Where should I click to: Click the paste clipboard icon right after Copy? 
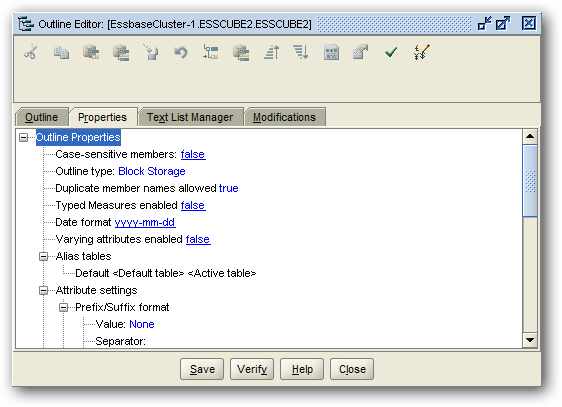pyautogui.click(x=91, y=52)
